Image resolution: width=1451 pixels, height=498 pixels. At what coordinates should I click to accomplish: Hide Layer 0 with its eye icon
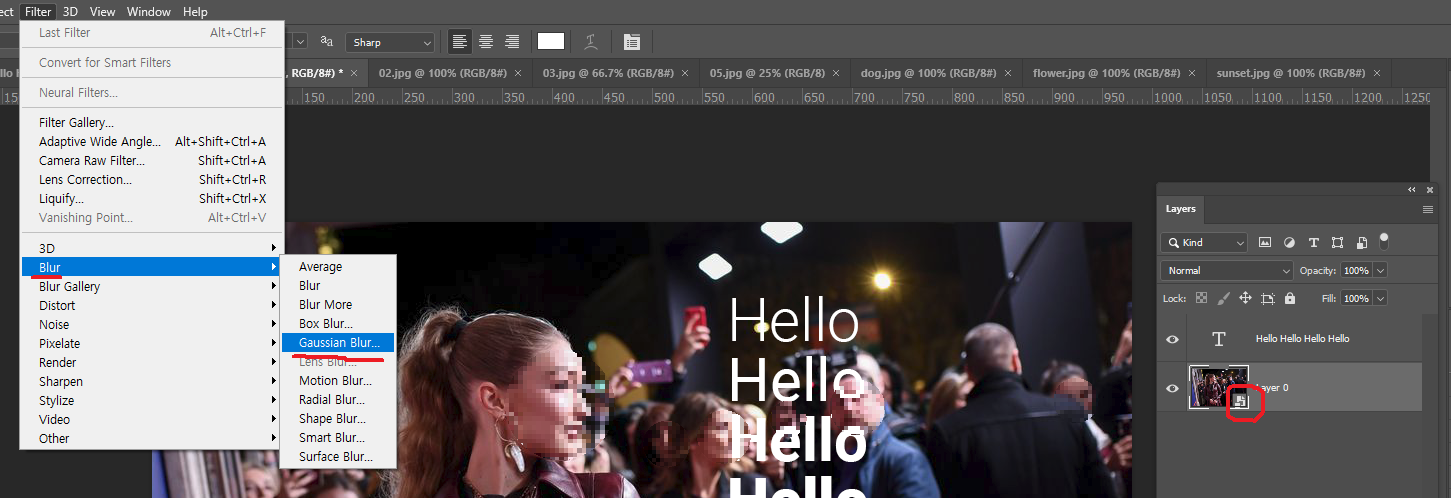click(1172, 388)
